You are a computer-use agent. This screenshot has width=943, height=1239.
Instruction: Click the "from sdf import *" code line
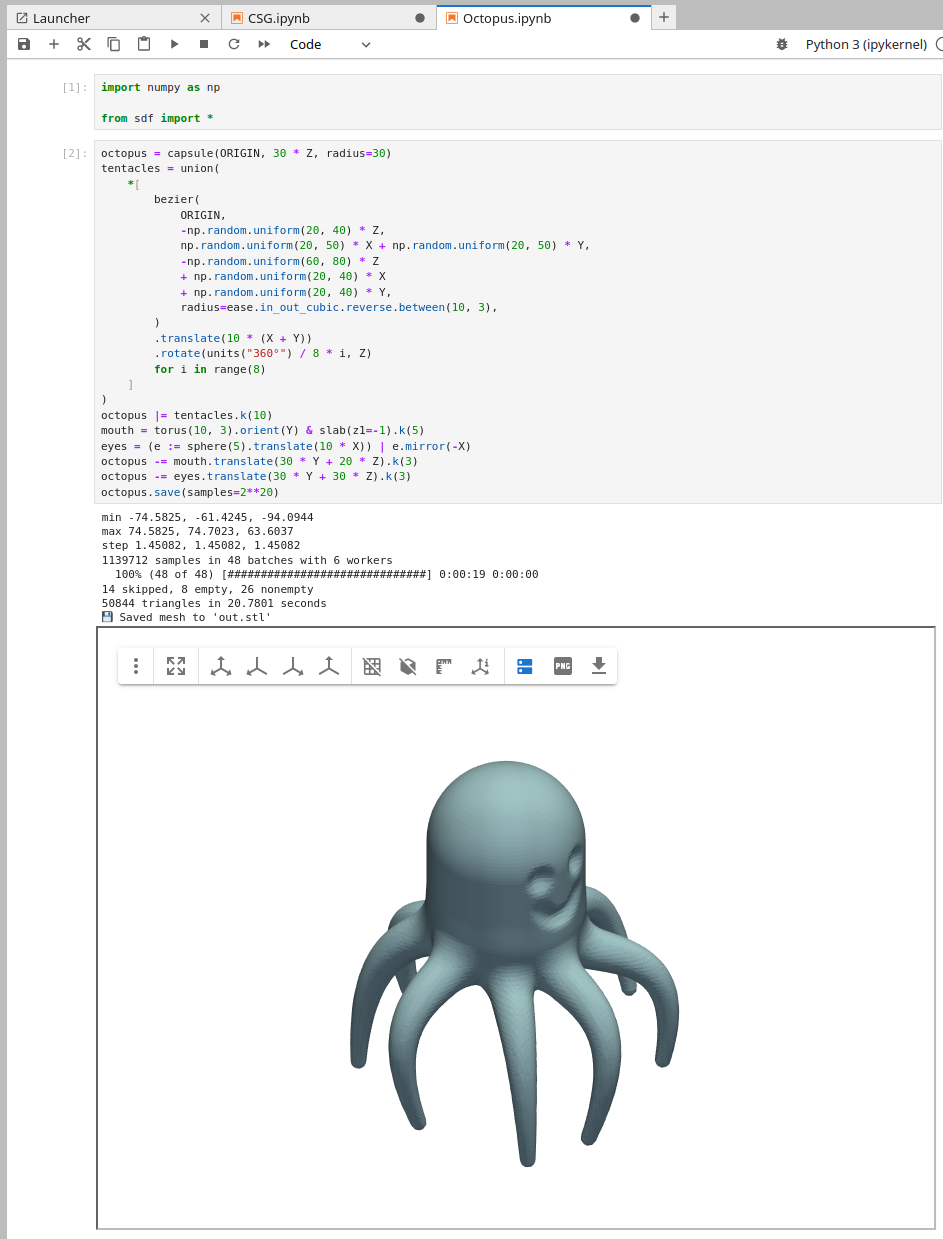(x=157, y=118)
